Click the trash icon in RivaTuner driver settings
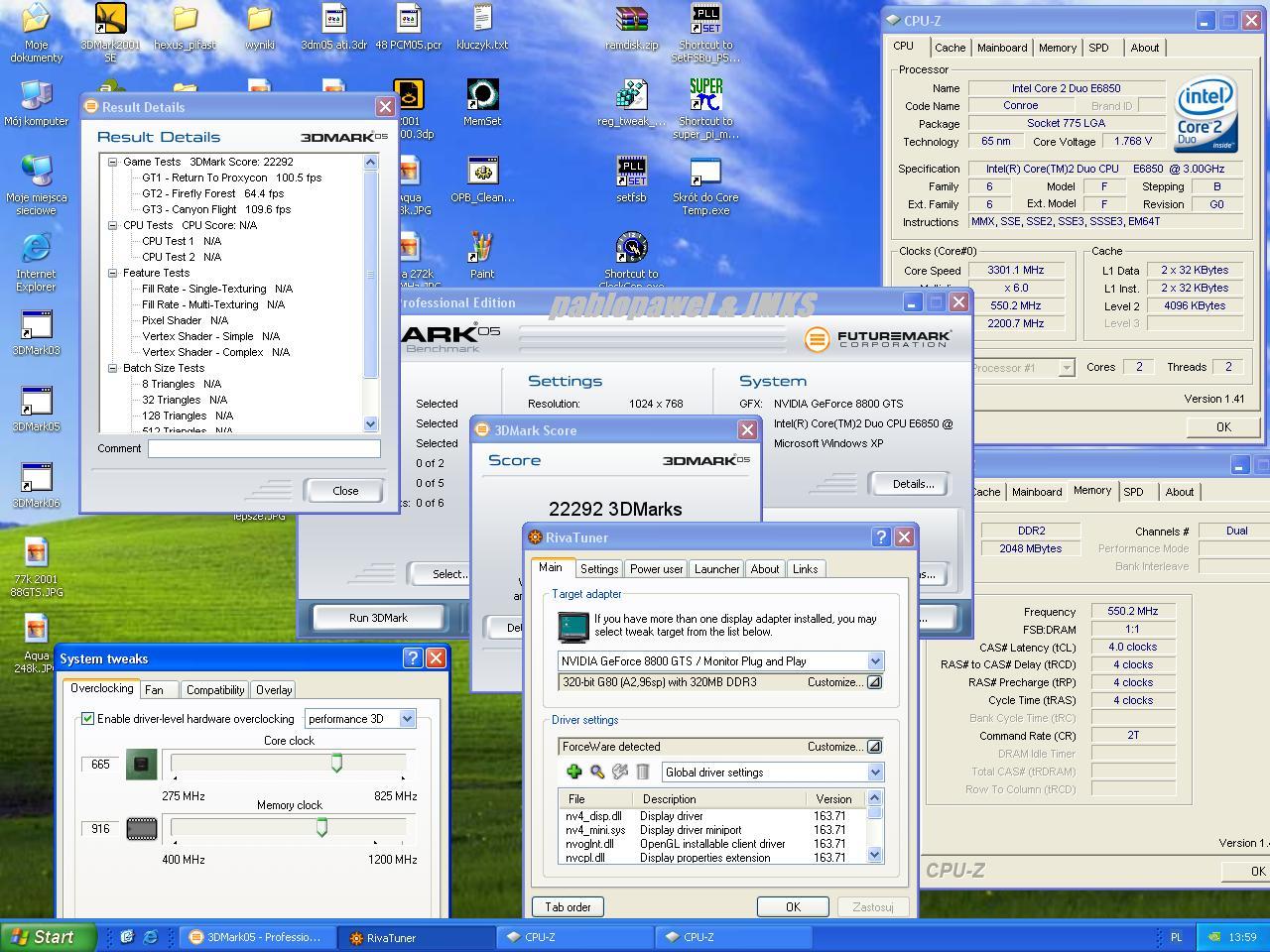Image resolution: width=1270 pixels, height=952 pixels. [643, 772]
